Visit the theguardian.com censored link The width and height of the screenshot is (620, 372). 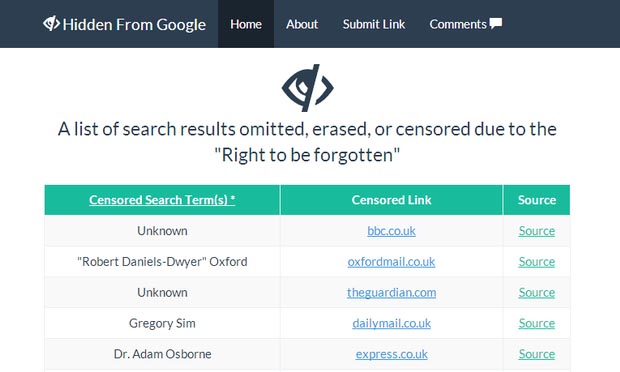point(391,293)
